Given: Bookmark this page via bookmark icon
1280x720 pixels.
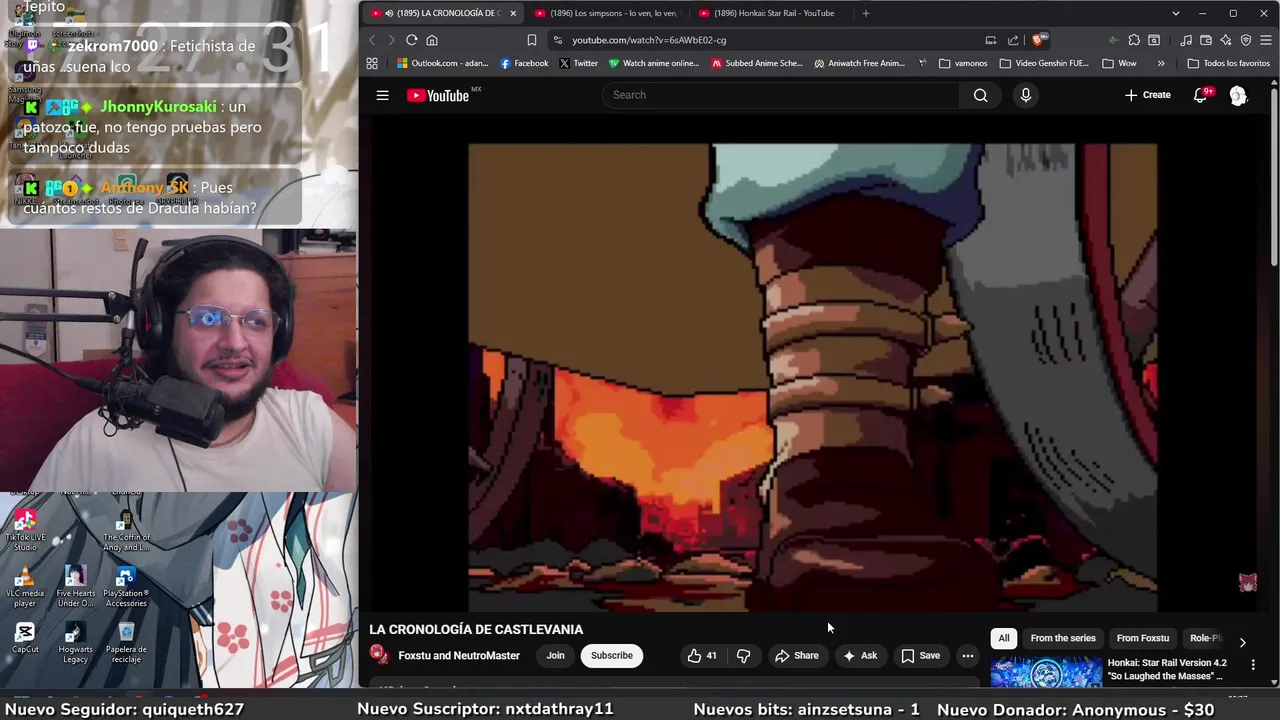Looking at the screenshot, I should pos(532,40).
